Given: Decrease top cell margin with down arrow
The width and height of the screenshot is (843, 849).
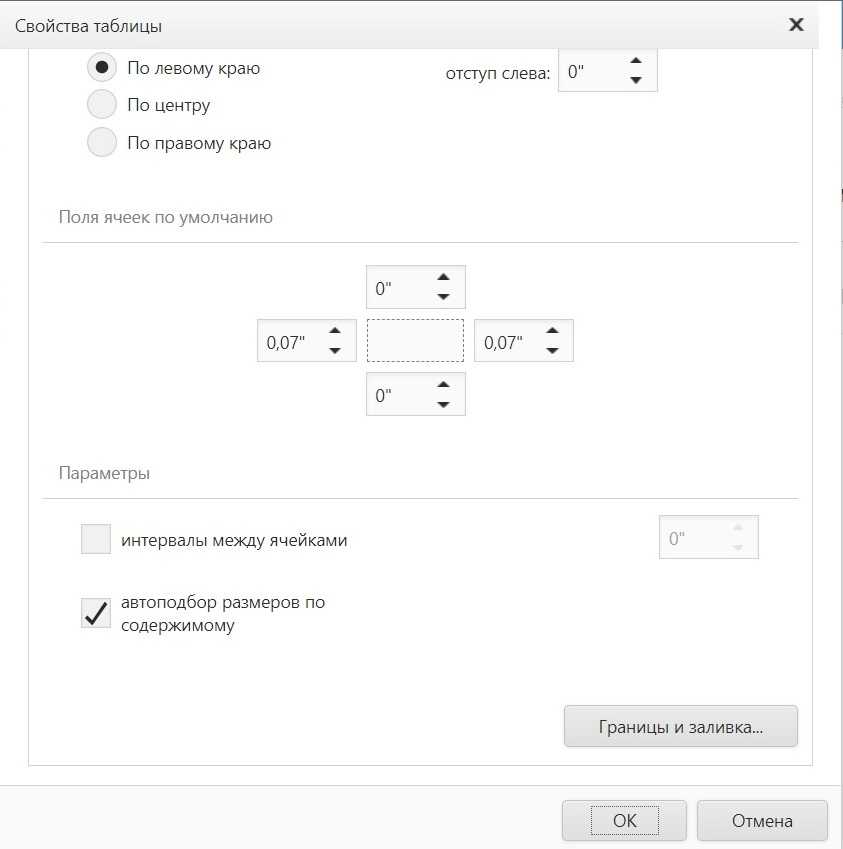Looking at the screenshot, I should (x=443, y=297).
